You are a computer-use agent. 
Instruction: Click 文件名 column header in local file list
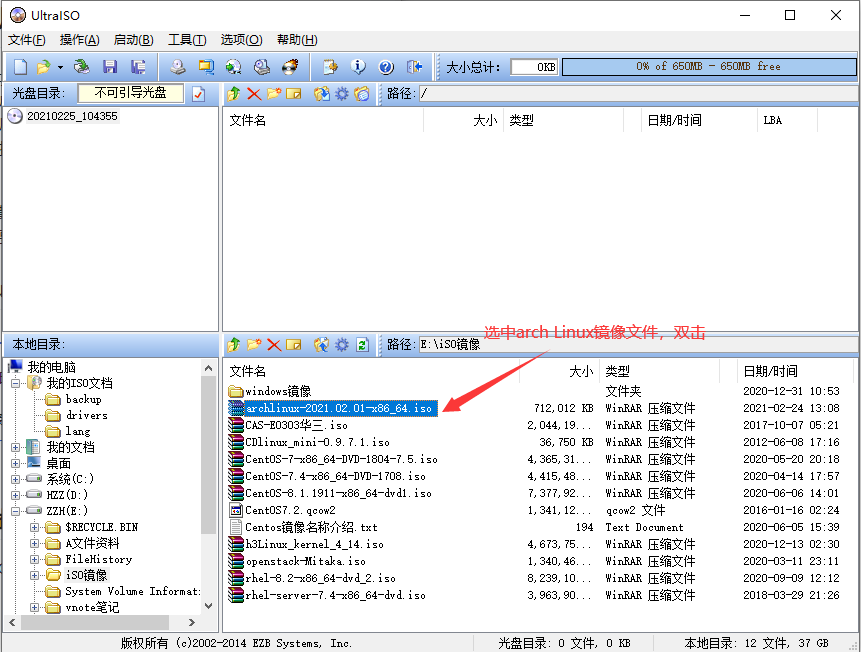point(371,371)
